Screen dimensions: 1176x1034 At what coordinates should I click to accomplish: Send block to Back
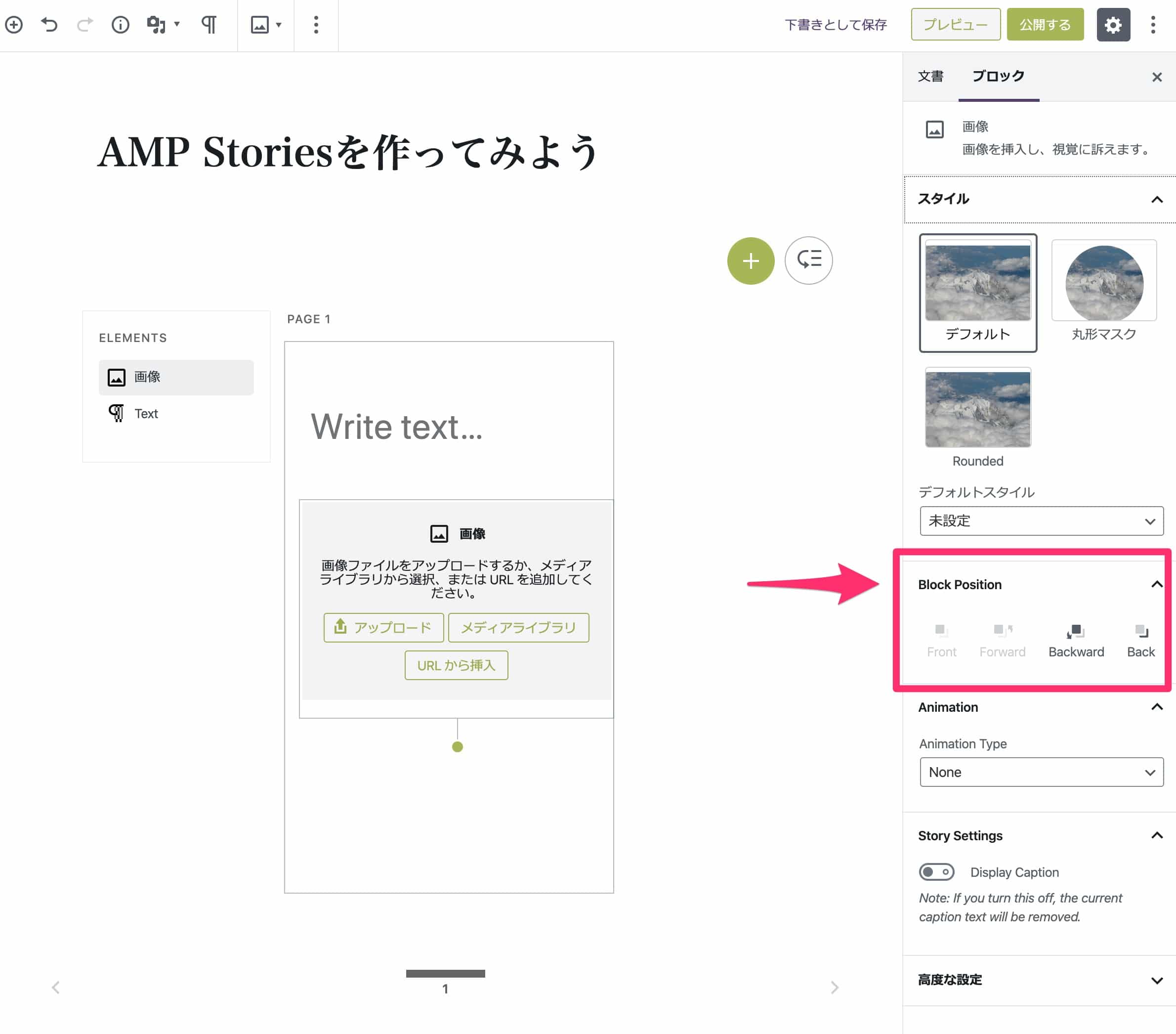click(1140, 641)
